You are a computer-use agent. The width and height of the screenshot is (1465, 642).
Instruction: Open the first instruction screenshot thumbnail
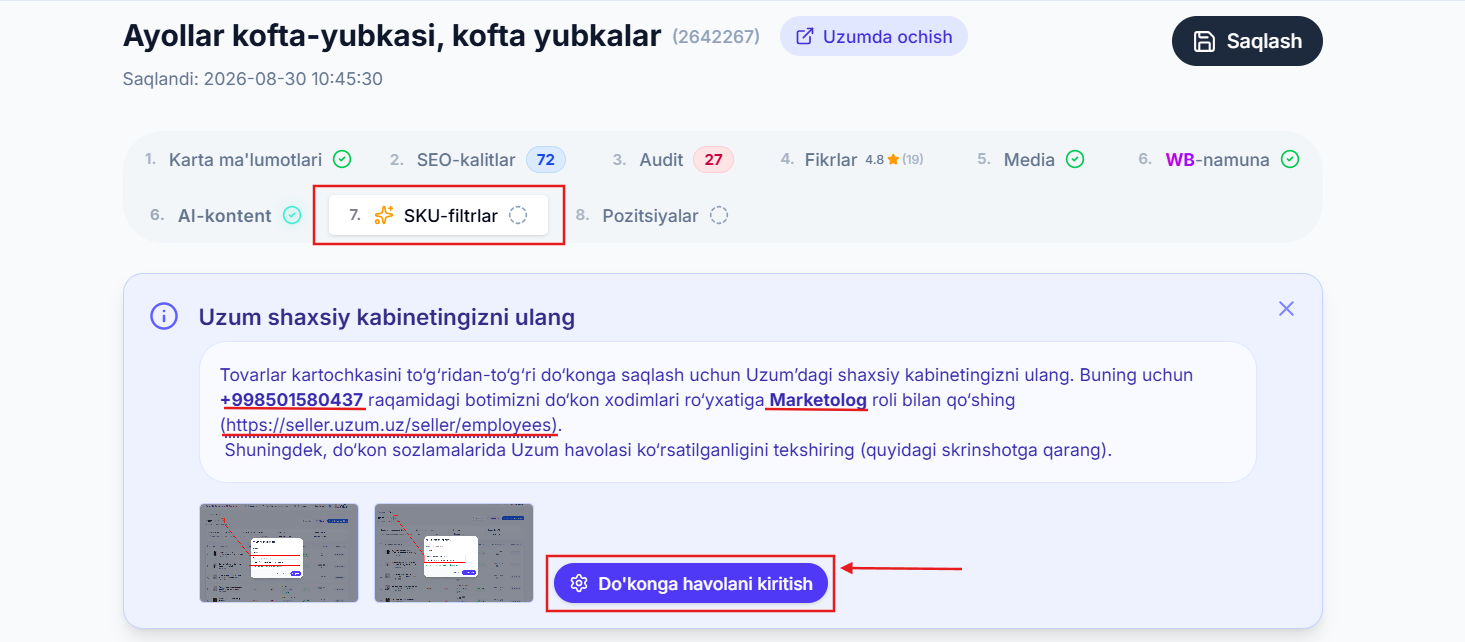pos(279,553)
